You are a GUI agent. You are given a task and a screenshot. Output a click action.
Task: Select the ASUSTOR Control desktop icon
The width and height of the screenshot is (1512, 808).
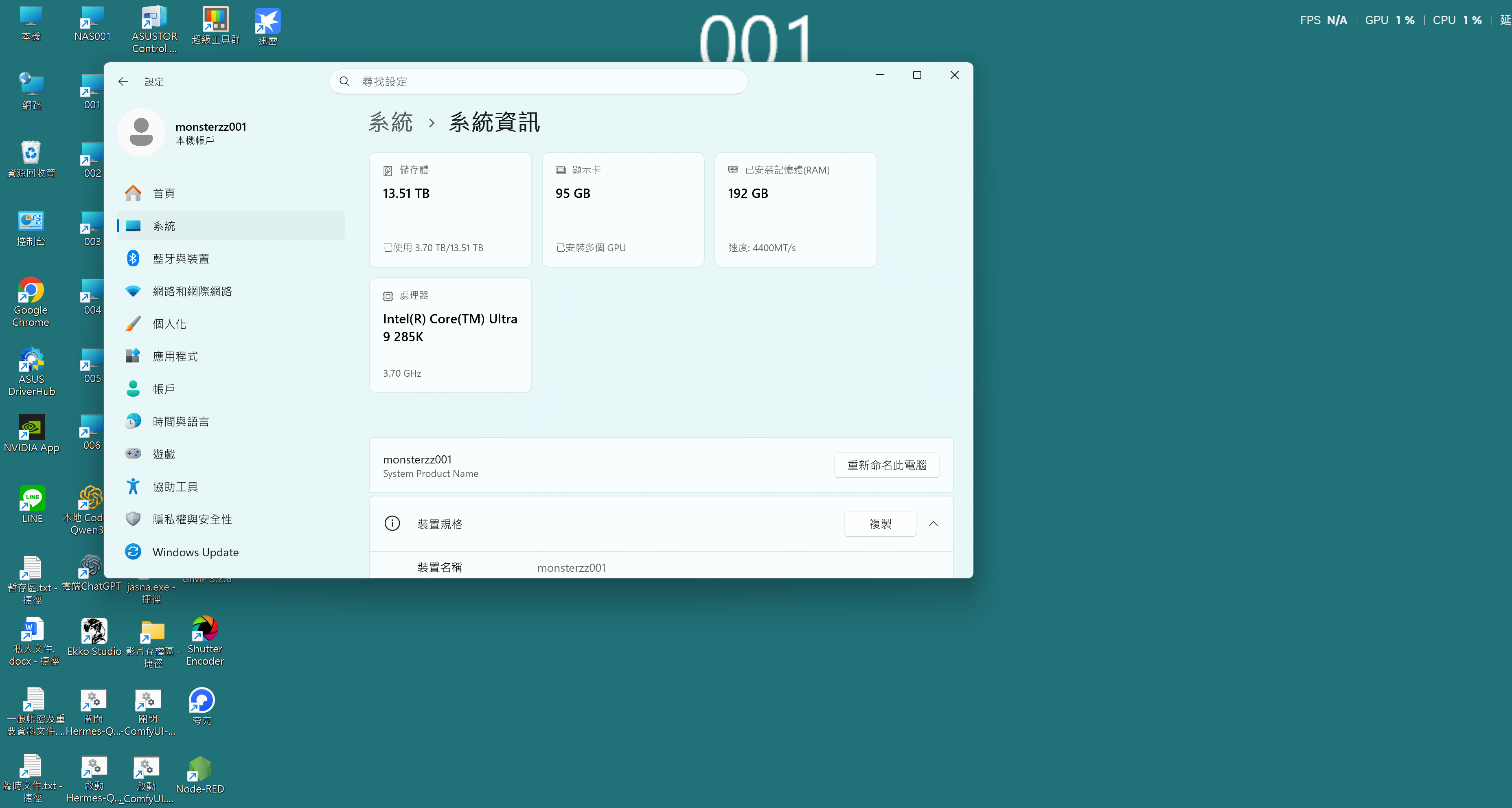tap(154, 29)
